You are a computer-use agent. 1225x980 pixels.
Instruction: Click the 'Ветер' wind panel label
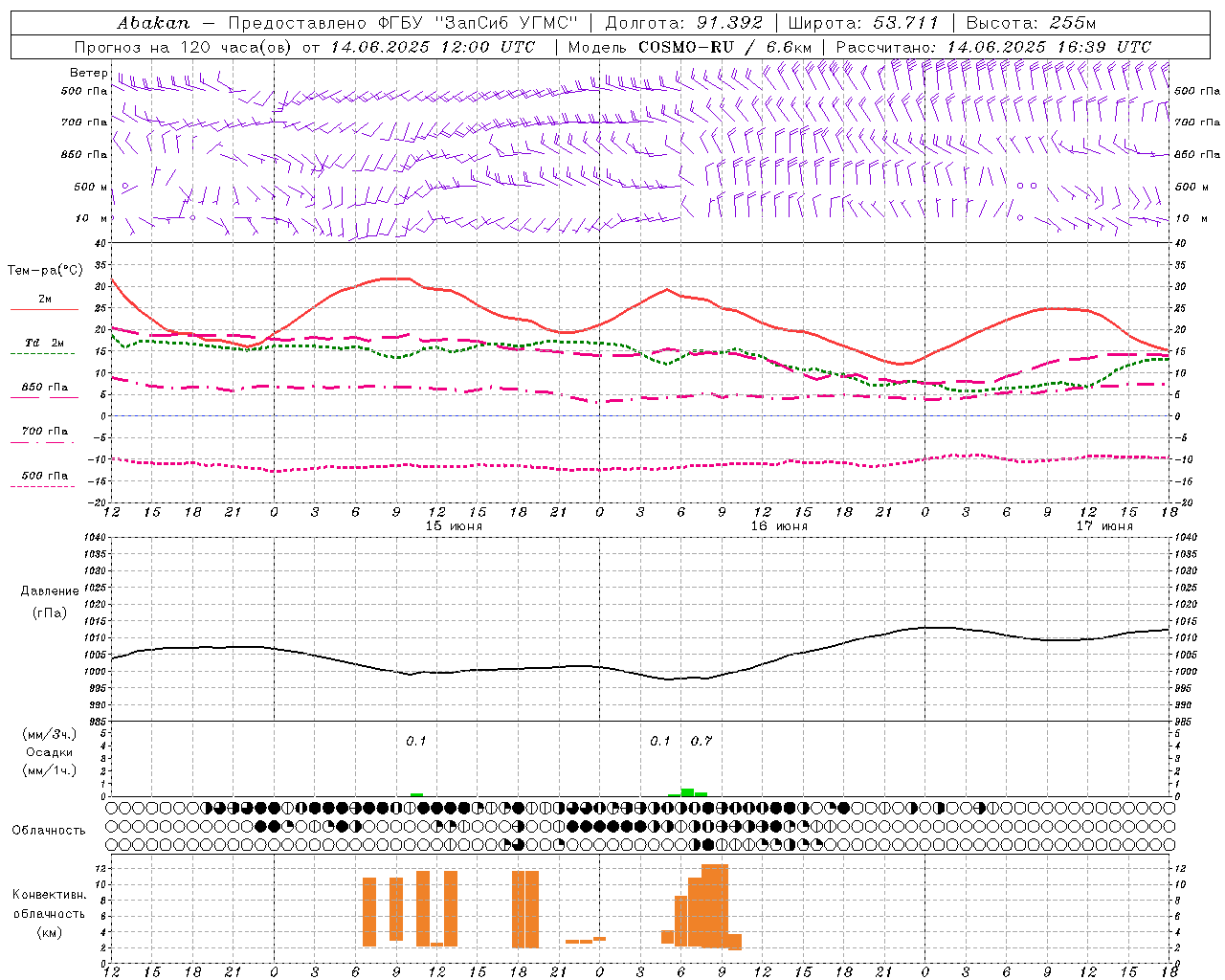pos(88,73)
